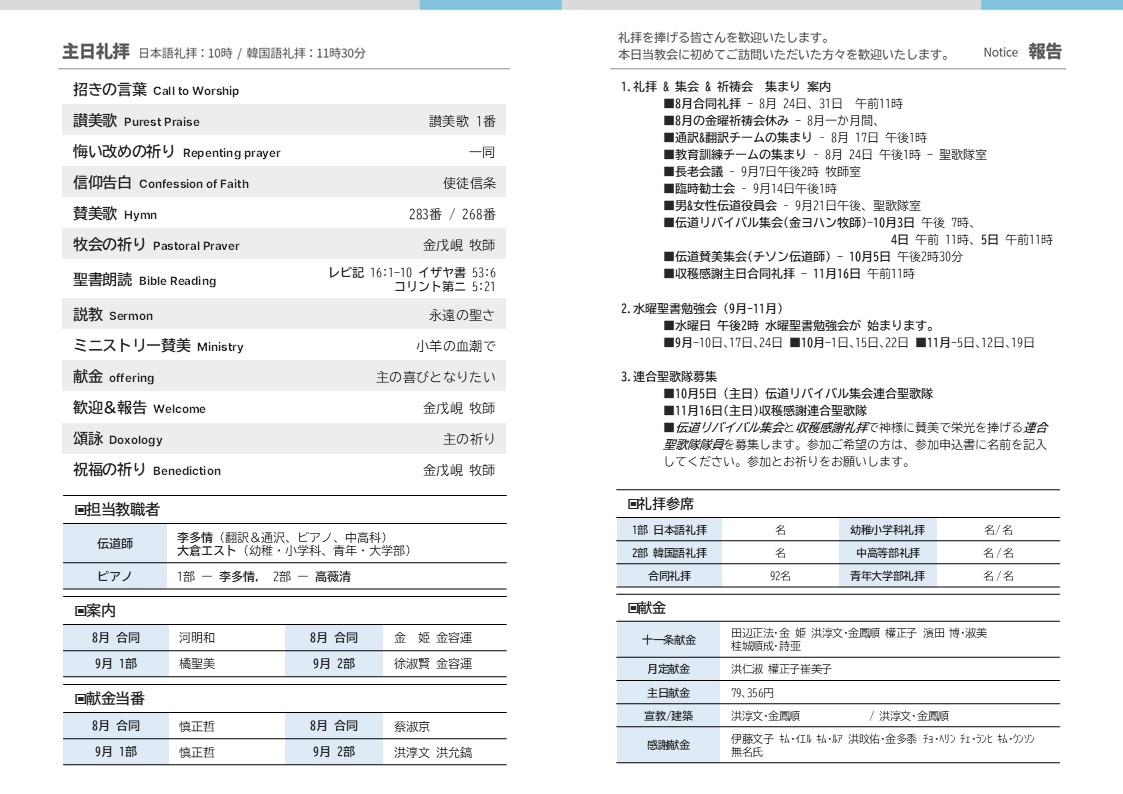Click the 79,356円 offering amount

(x=753, y=693)
